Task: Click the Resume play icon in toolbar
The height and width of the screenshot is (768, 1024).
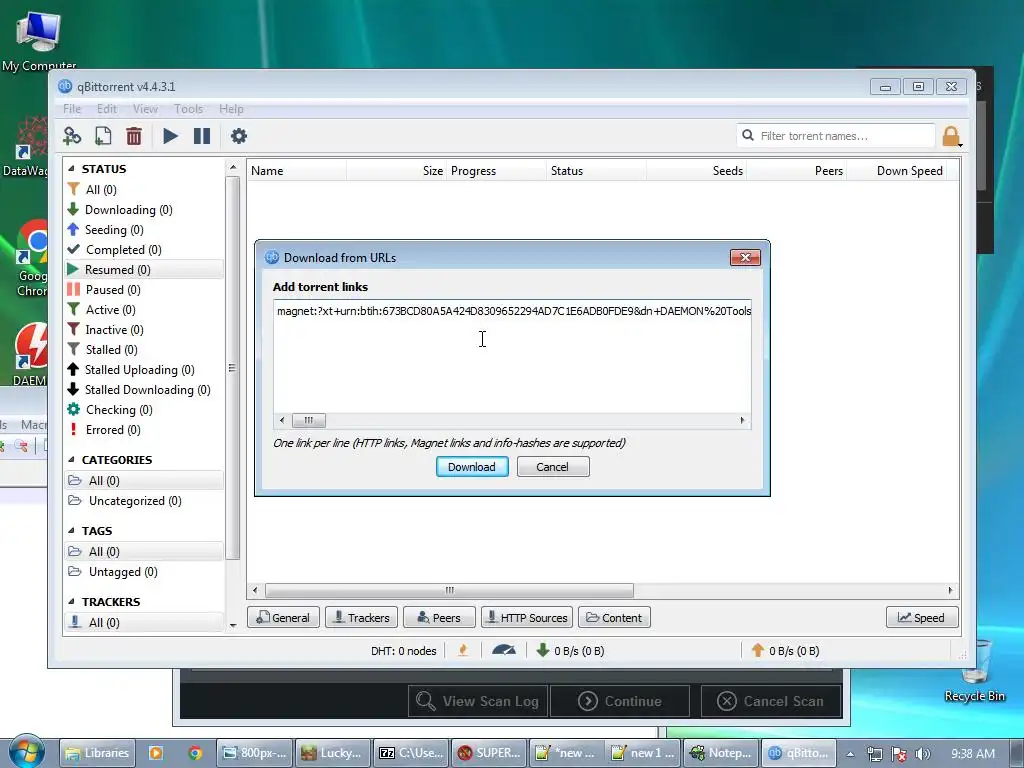Action: [170, 136]
